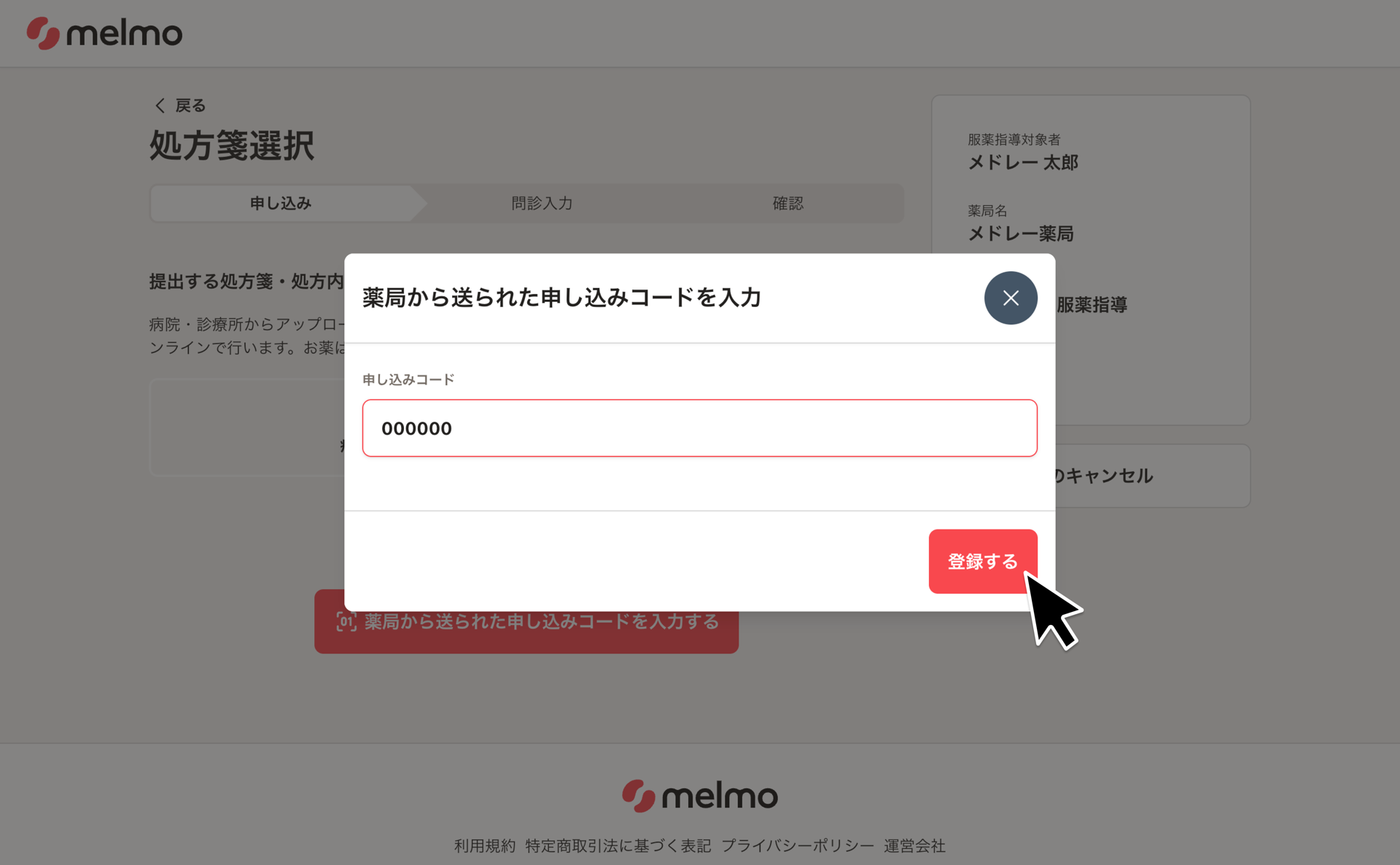Focus the 申し込みコード input field
Viewport: 1400px width, 865px height.
click(x=700, y=428)
